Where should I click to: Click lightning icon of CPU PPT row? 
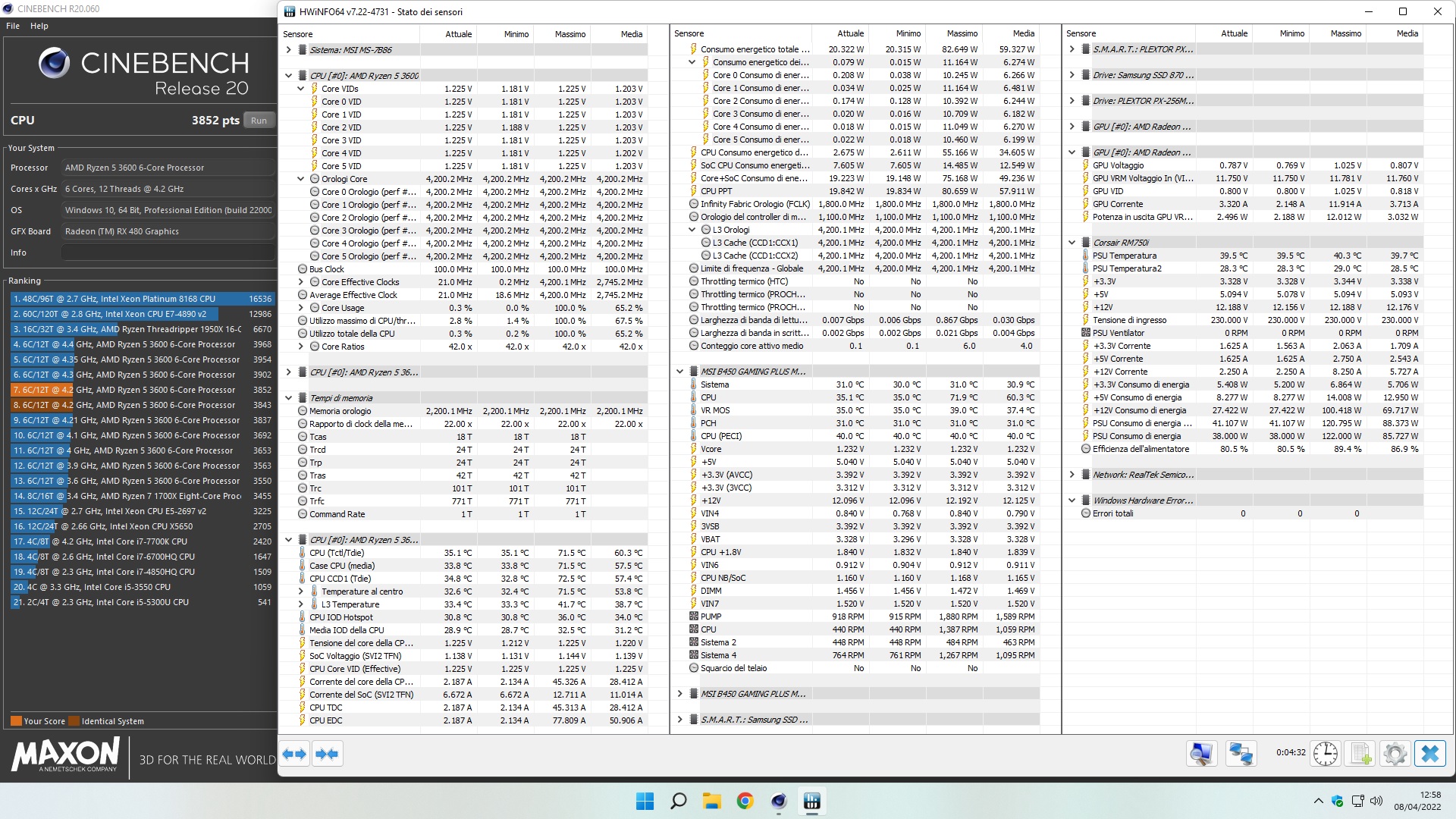693,191
